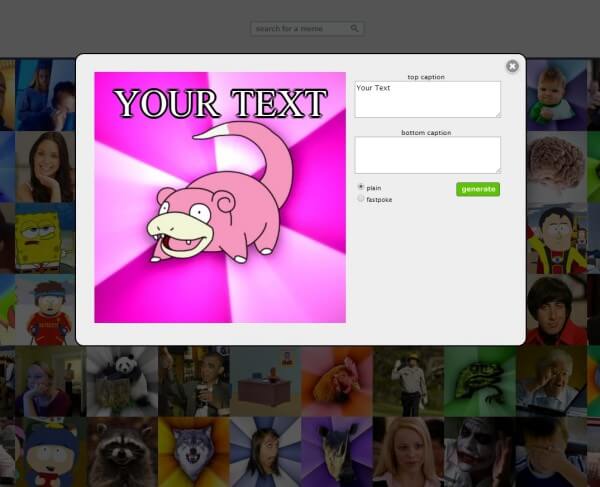Open the South Park red jacket kid thumbnail
The height and width of the screenshot is (487, 600).
click(45, 310)
